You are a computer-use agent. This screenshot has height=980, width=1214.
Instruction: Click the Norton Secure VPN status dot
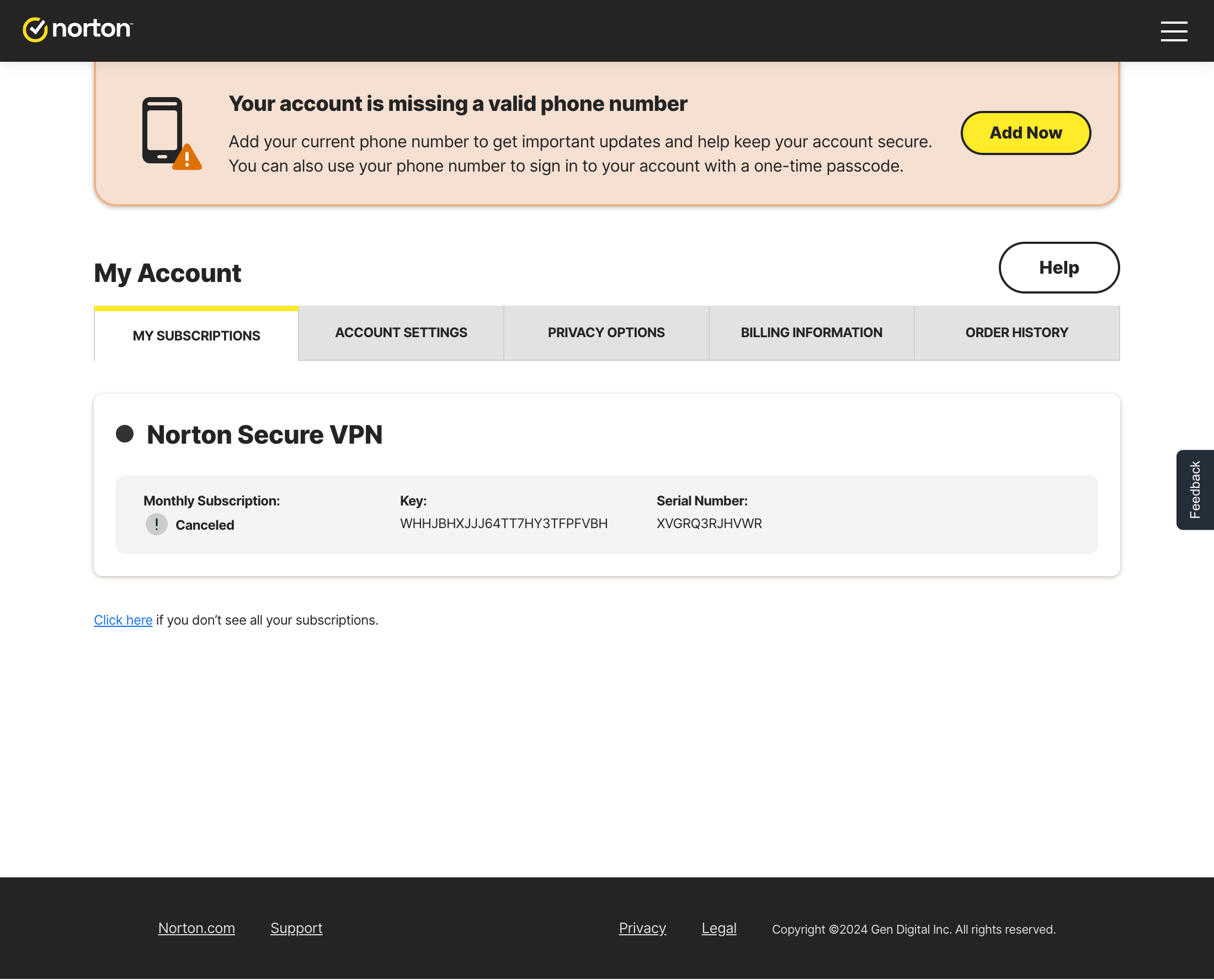(125, 434)
